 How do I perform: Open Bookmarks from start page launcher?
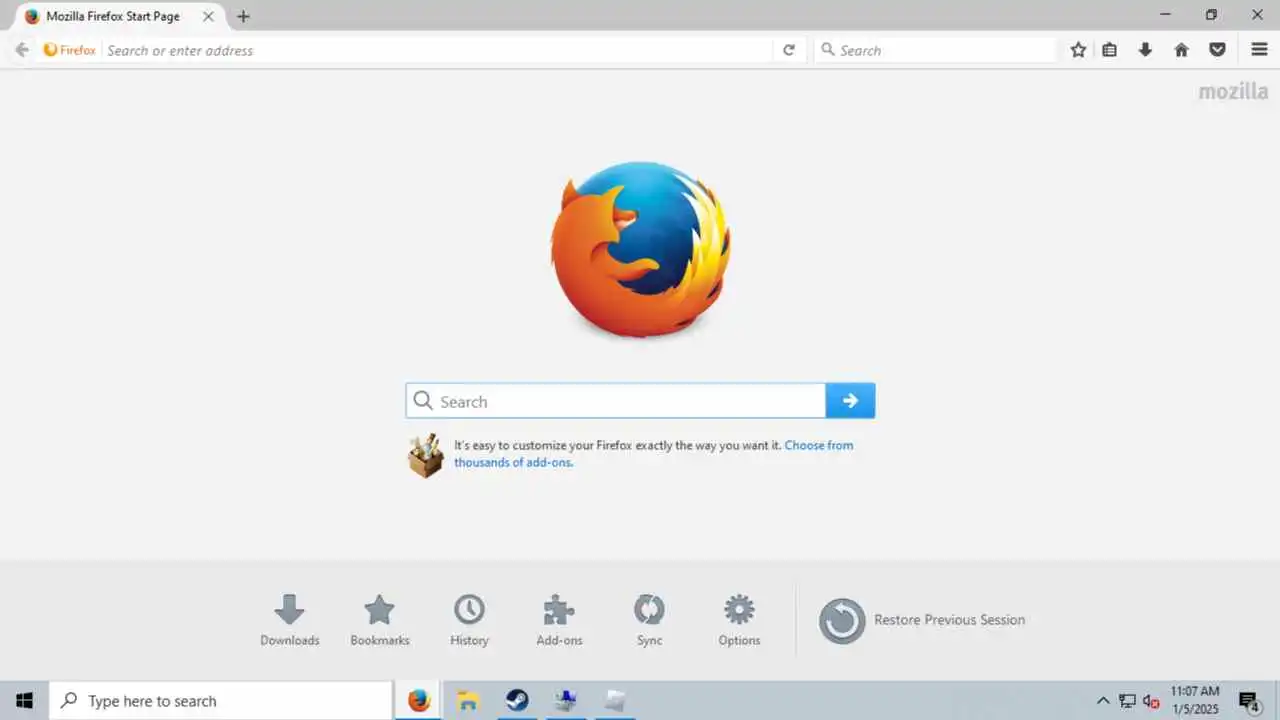pyautogui.click(x=380, y=620)
